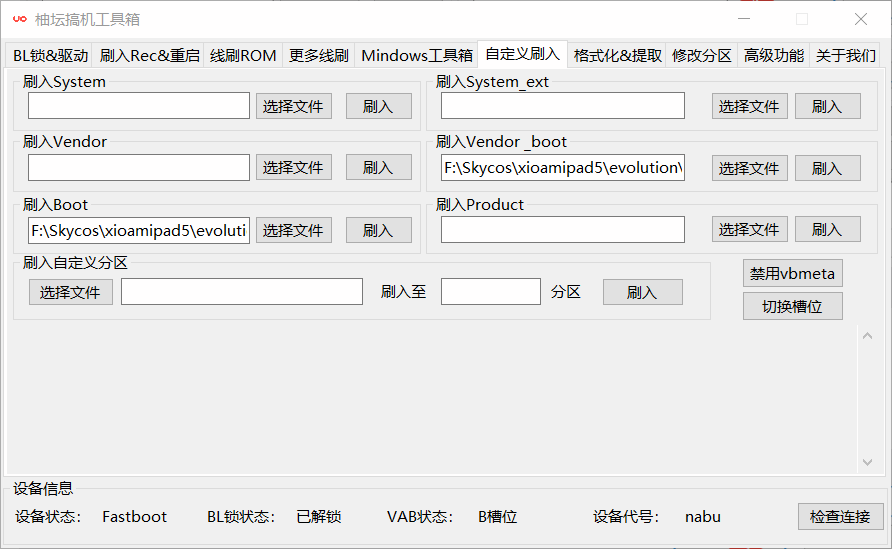
Task: Open the 高级功能 tab
Action: pos(774,55)
